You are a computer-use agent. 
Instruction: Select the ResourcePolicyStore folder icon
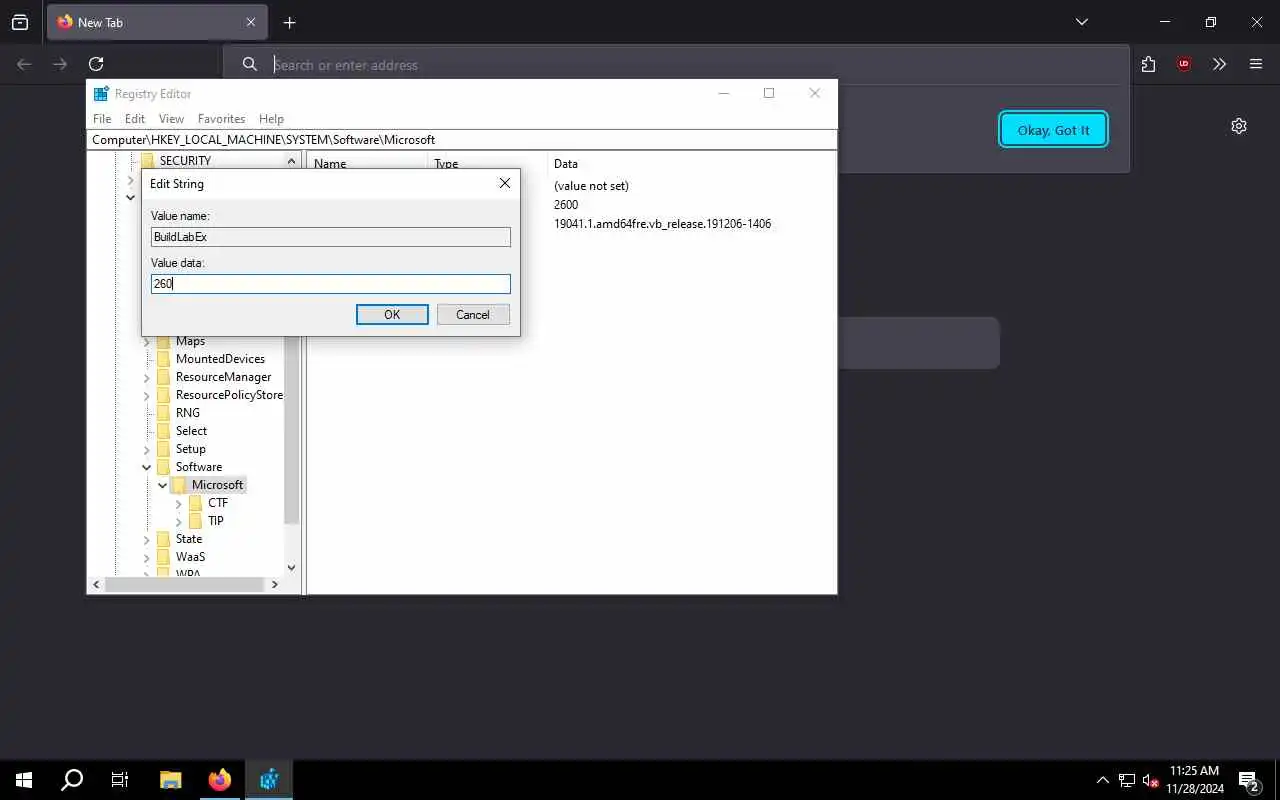coord(164,395)
